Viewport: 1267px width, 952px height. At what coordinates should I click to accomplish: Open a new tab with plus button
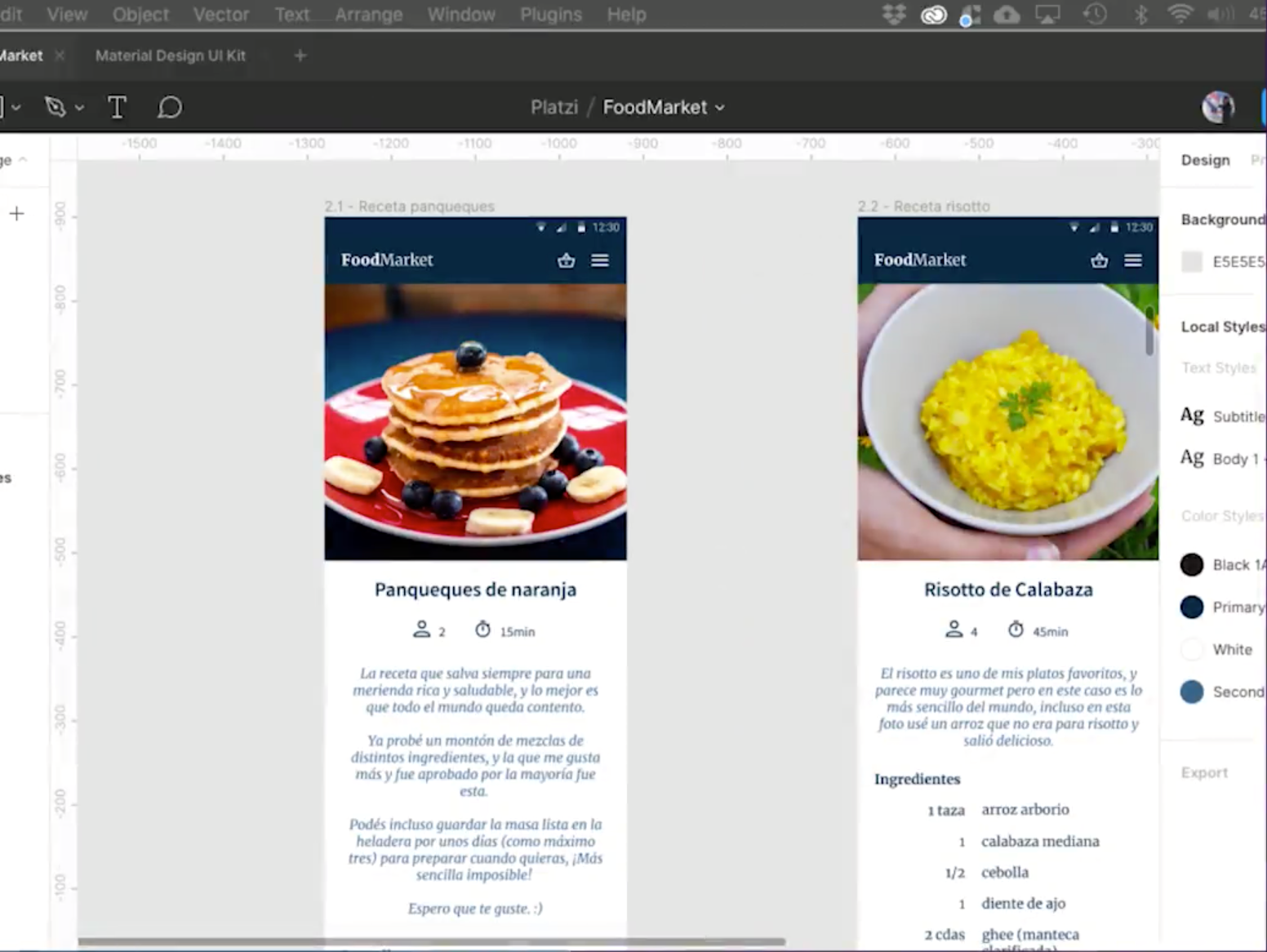pyautogui.click(x=300, y=56)
